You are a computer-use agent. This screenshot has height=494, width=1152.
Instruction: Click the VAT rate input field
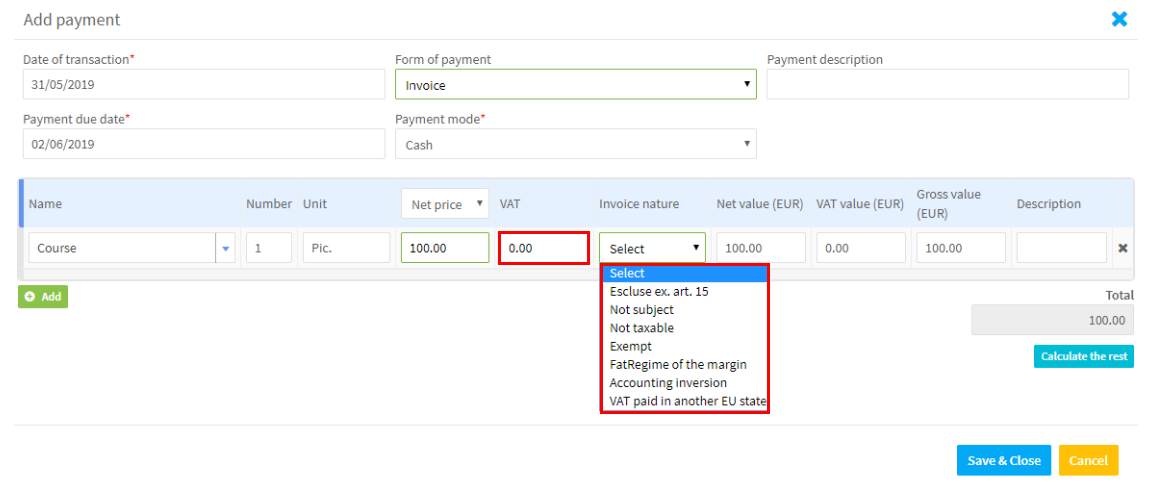pos(543,248)
